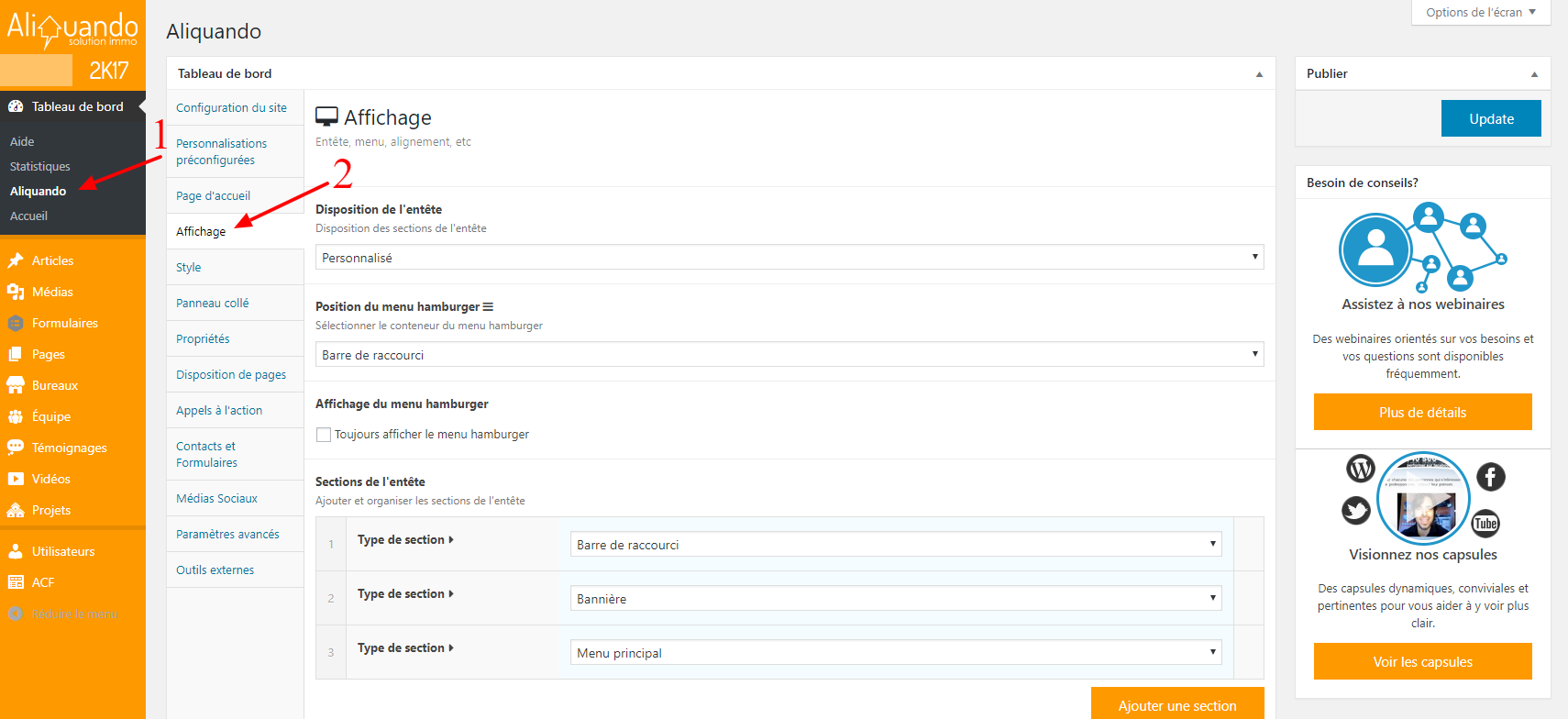Viewport: 1568px width, 719px height.
Task: Collapse the Tableau de bord panel
Action: click(x=1259, y=74)
